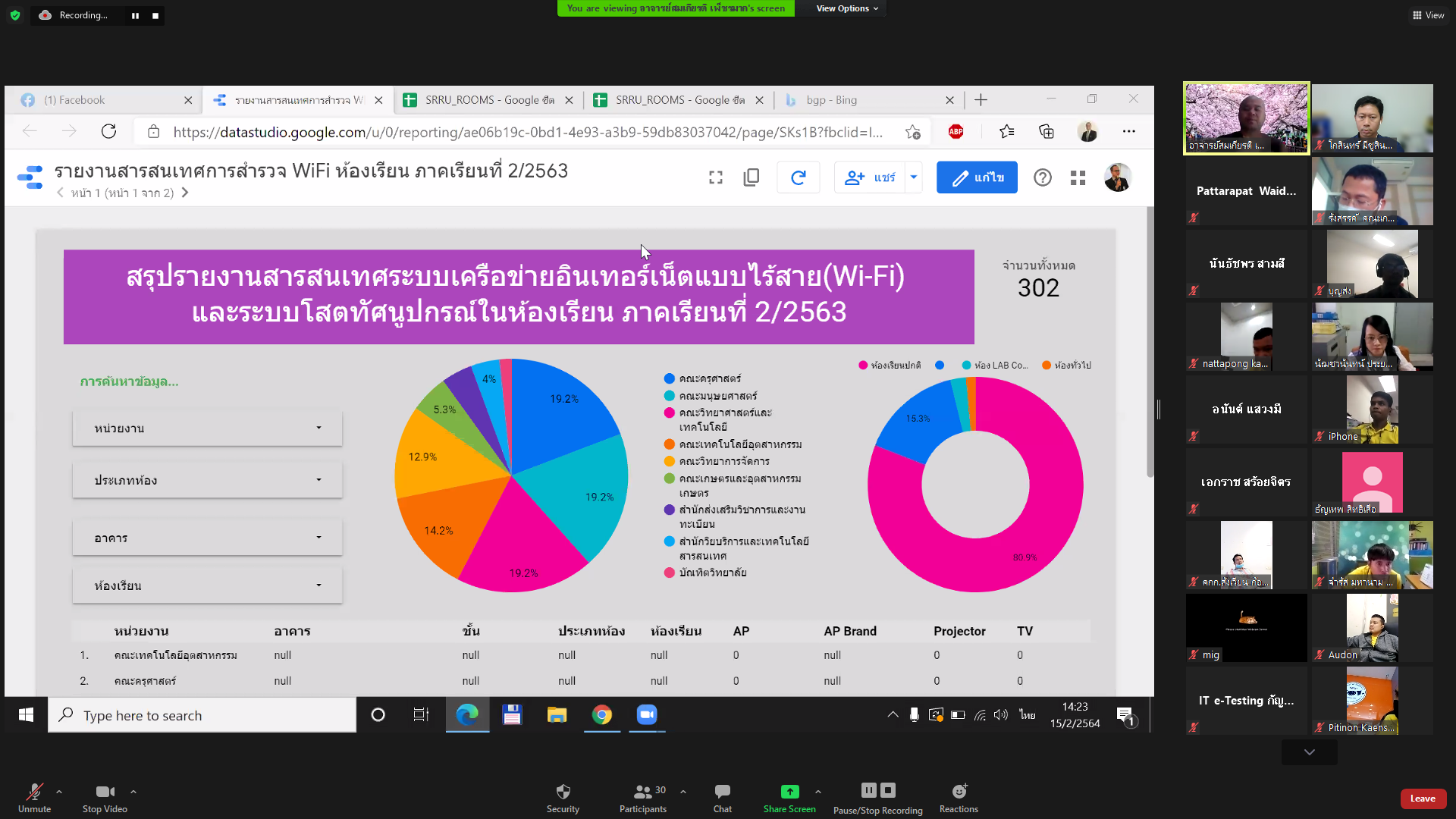Open Data Studio help question icon
Screen dimensions: 1456x819
[x=1043, y=177]
